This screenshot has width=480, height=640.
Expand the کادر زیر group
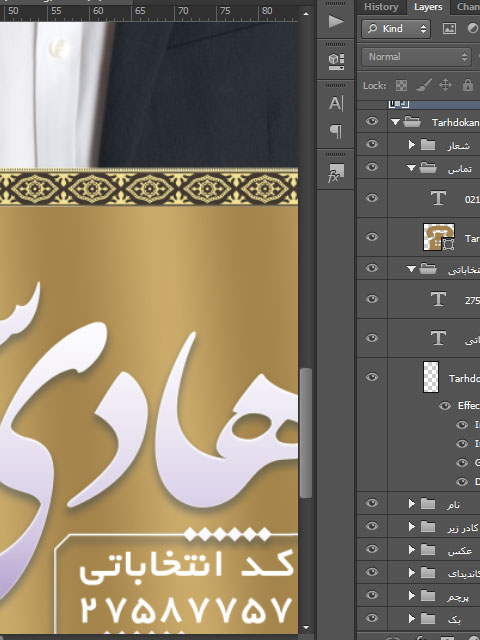tap(412, 527)
